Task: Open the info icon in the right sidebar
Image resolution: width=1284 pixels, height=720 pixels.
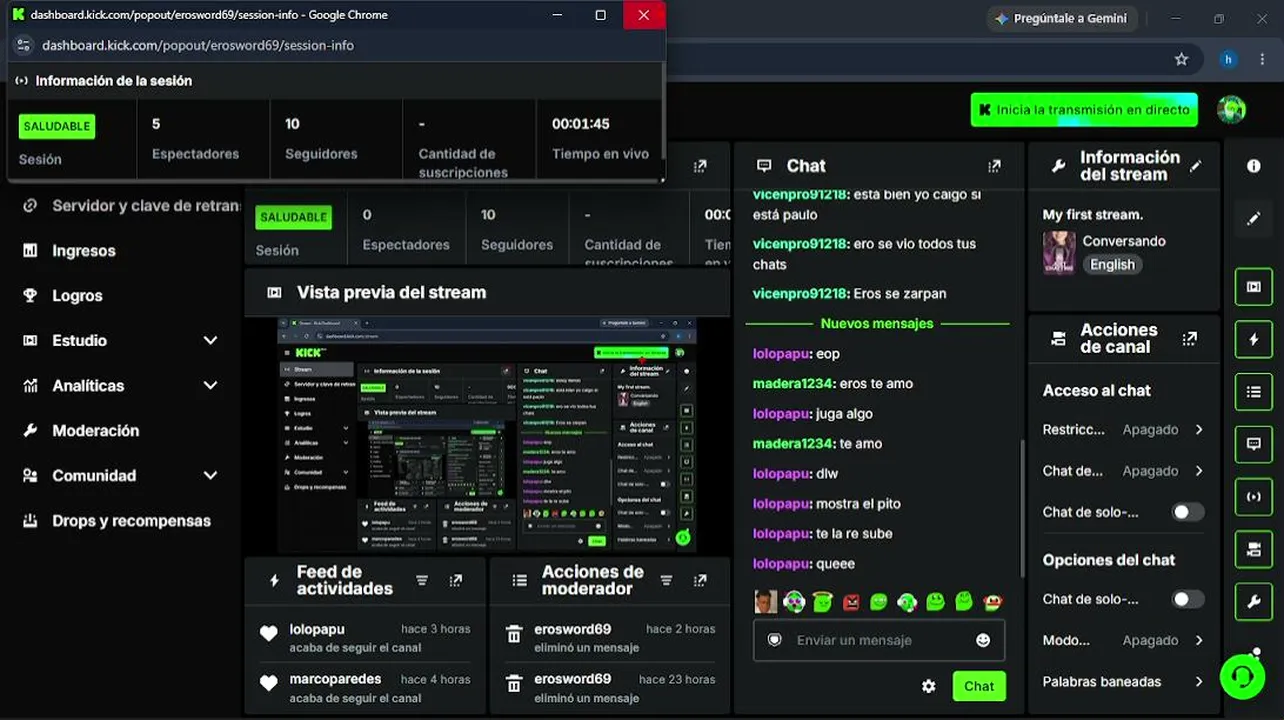Action: (1254, 166)
